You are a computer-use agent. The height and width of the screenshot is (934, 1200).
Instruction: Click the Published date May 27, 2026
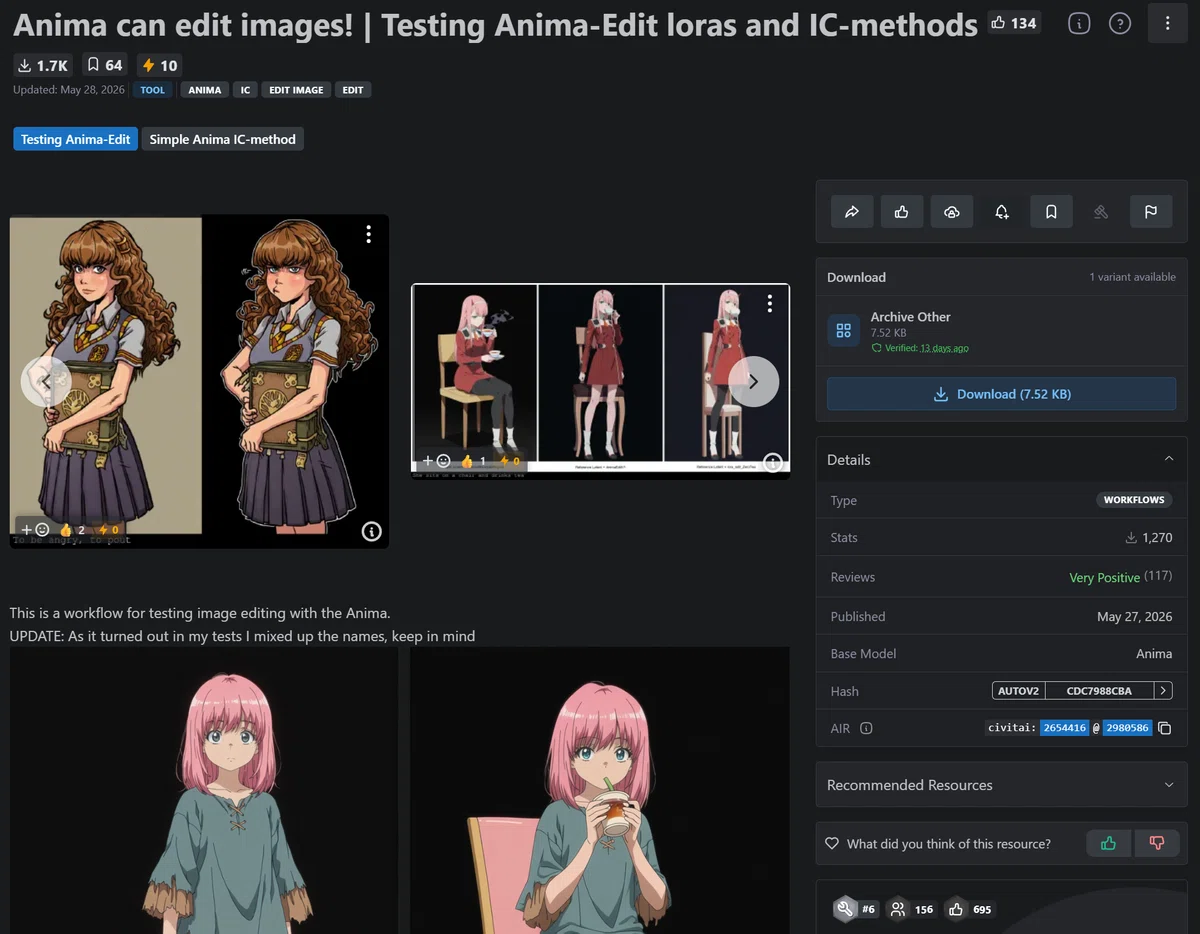(x=1135, y=616)
